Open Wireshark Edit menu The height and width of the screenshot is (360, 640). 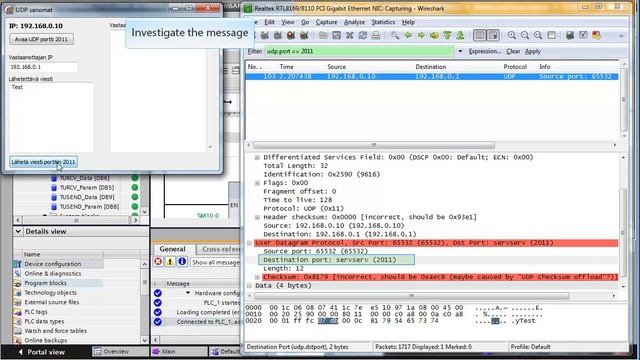pos(269,22)
